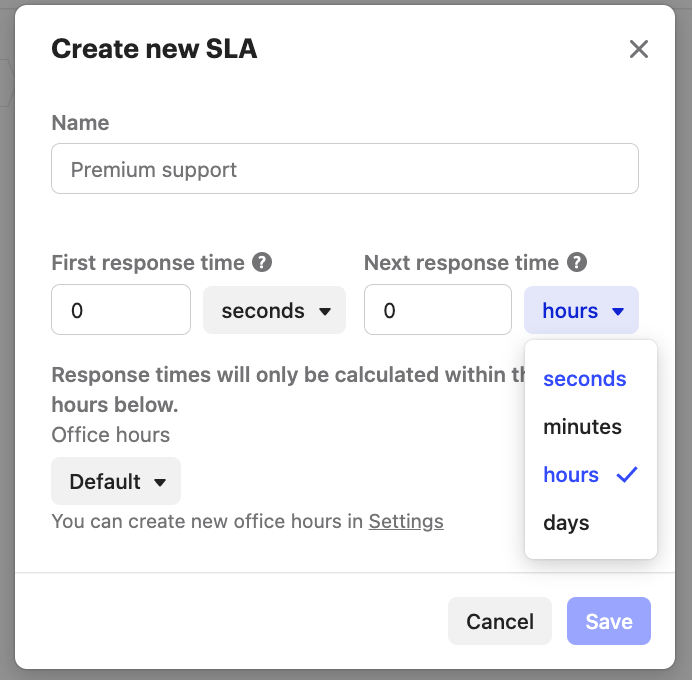Click help icon beside First response time
This screenshot has width=692, height=680.
pos(262,263)
